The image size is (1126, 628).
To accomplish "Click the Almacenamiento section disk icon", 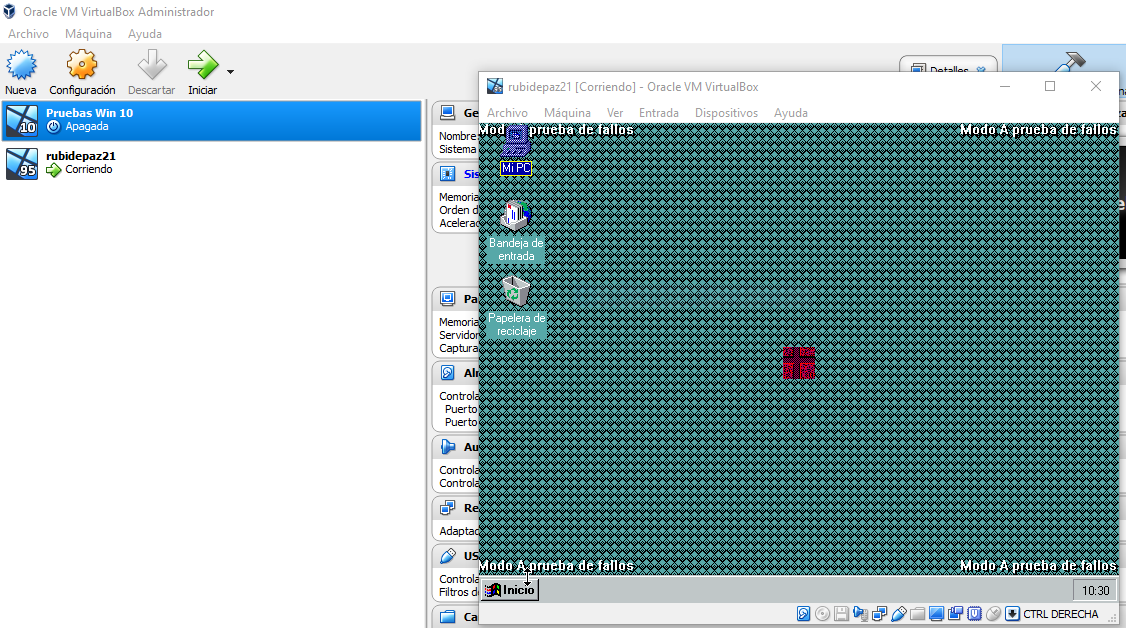I will (447, 372).
